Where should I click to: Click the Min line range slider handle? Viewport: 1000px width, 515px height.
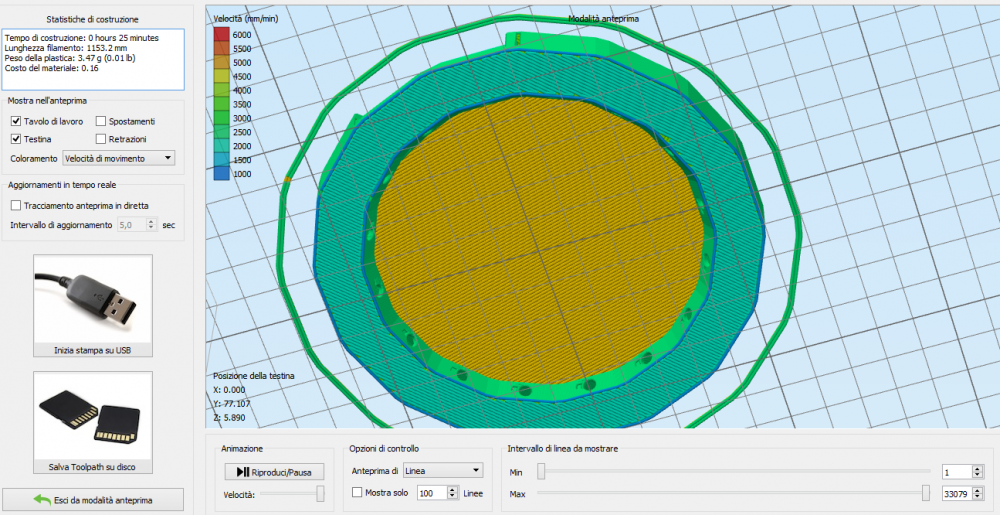click(541, 470)
